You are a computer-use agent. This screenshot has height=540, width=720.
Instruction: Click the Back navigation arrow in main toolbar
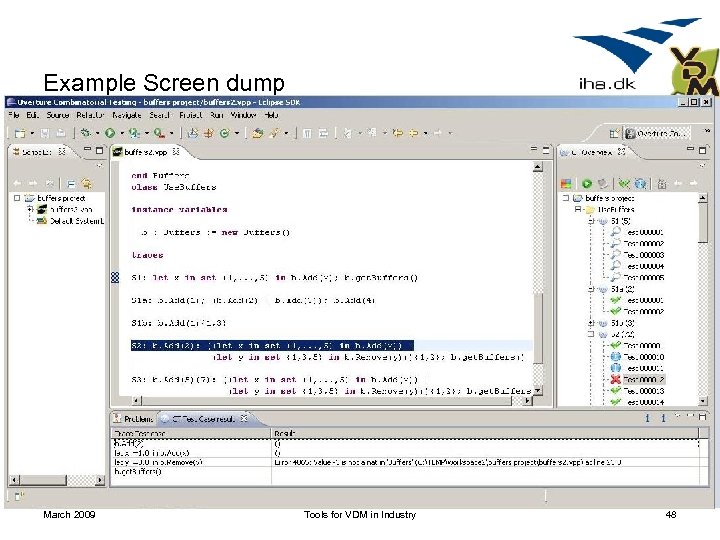click(x=413, y=133)
